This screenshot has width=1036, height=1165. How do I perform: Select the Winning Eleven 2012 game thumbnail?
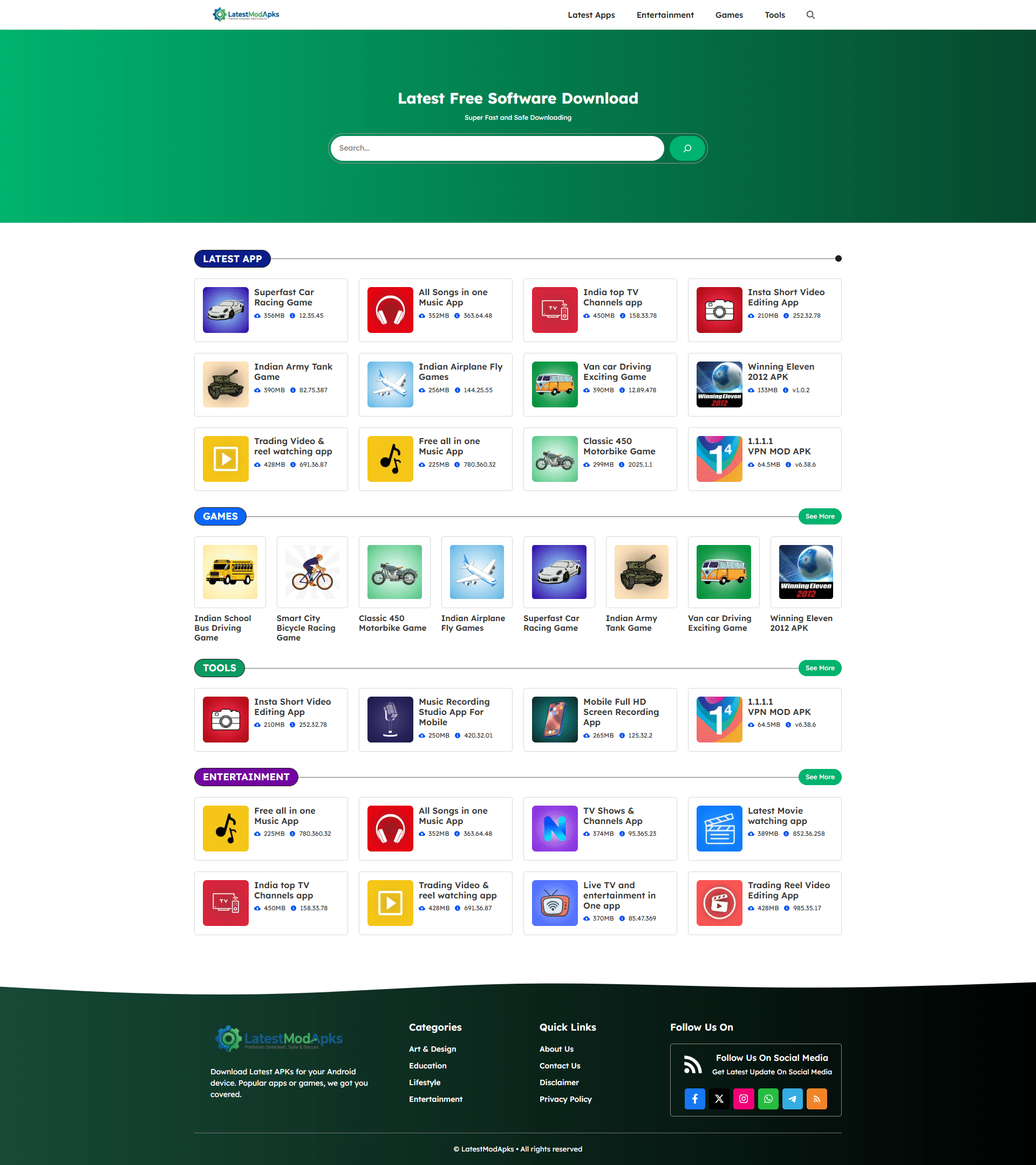point(805,571)
